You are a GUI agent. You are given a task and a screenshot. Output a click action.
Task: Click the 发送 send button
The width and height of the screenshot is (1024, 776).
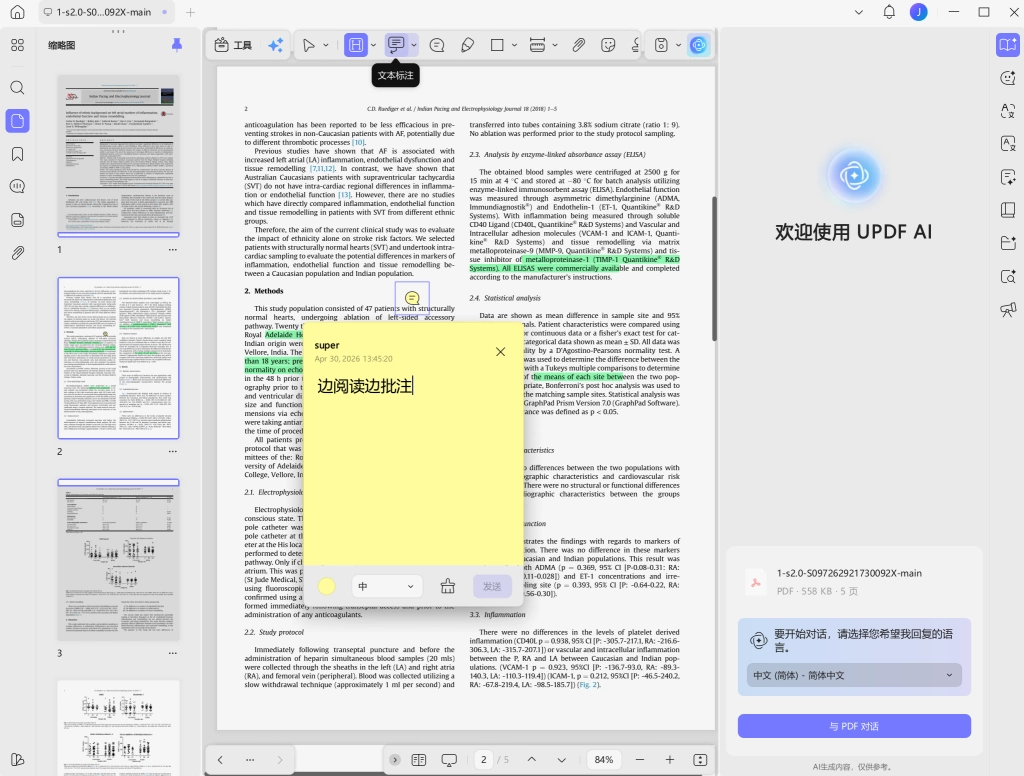click(x=492, y=587)
